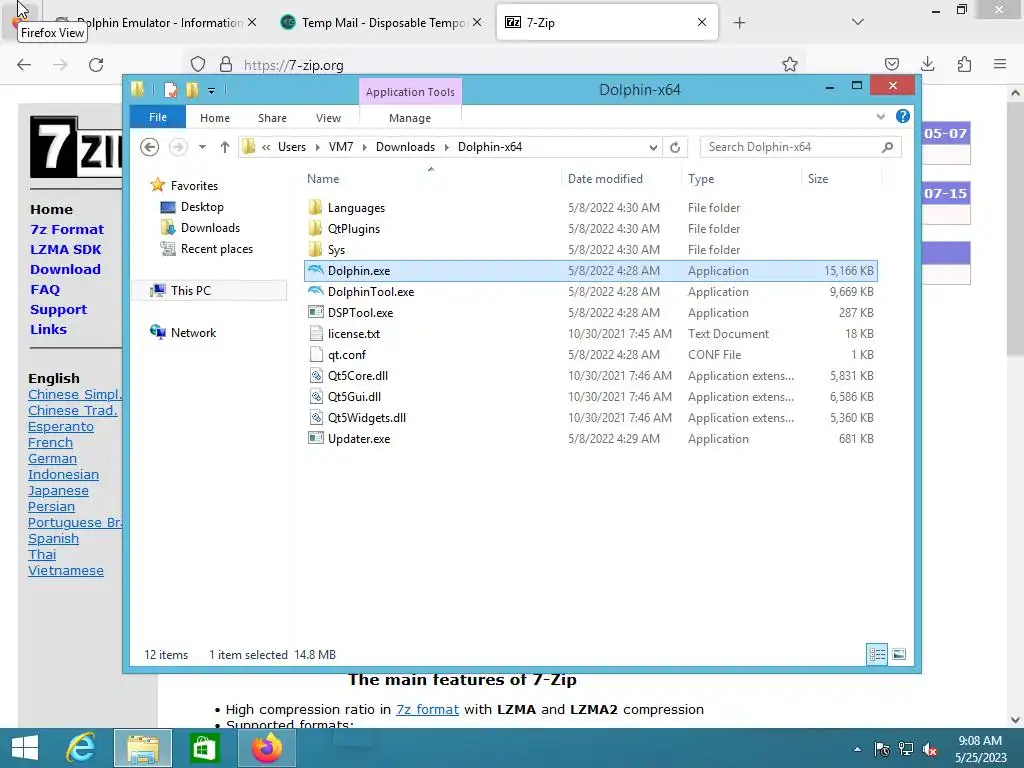Open Firefox downloads panel

pos(927,64)
